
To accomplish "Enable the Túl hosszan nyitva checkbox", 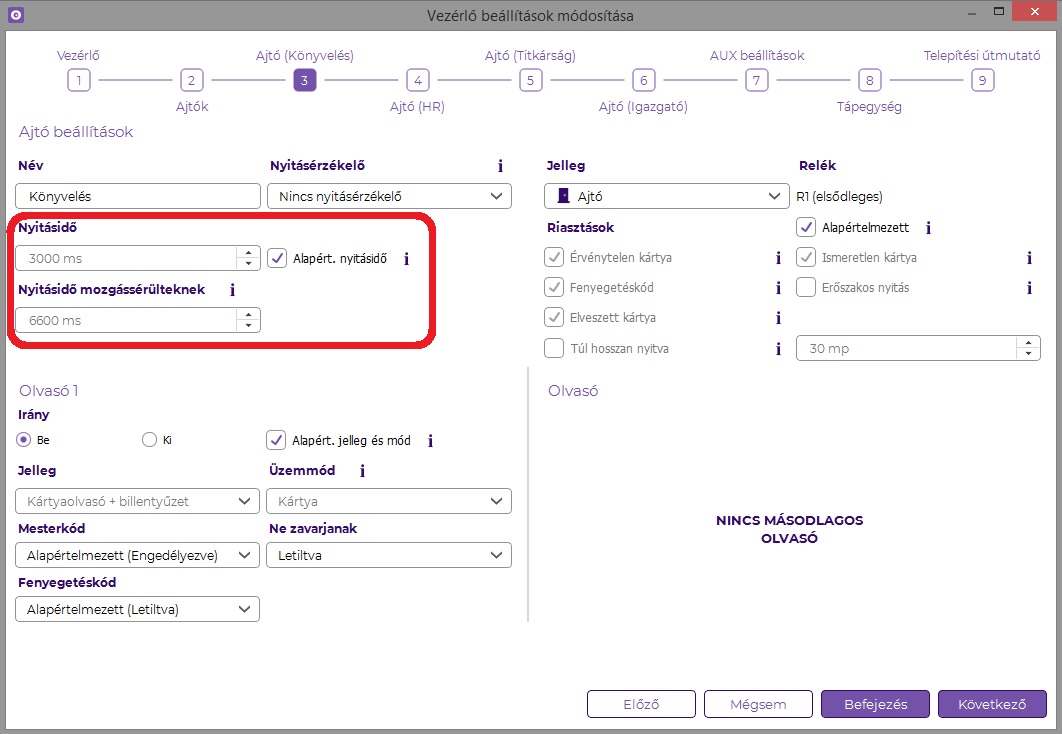I will tap(554, 349).
